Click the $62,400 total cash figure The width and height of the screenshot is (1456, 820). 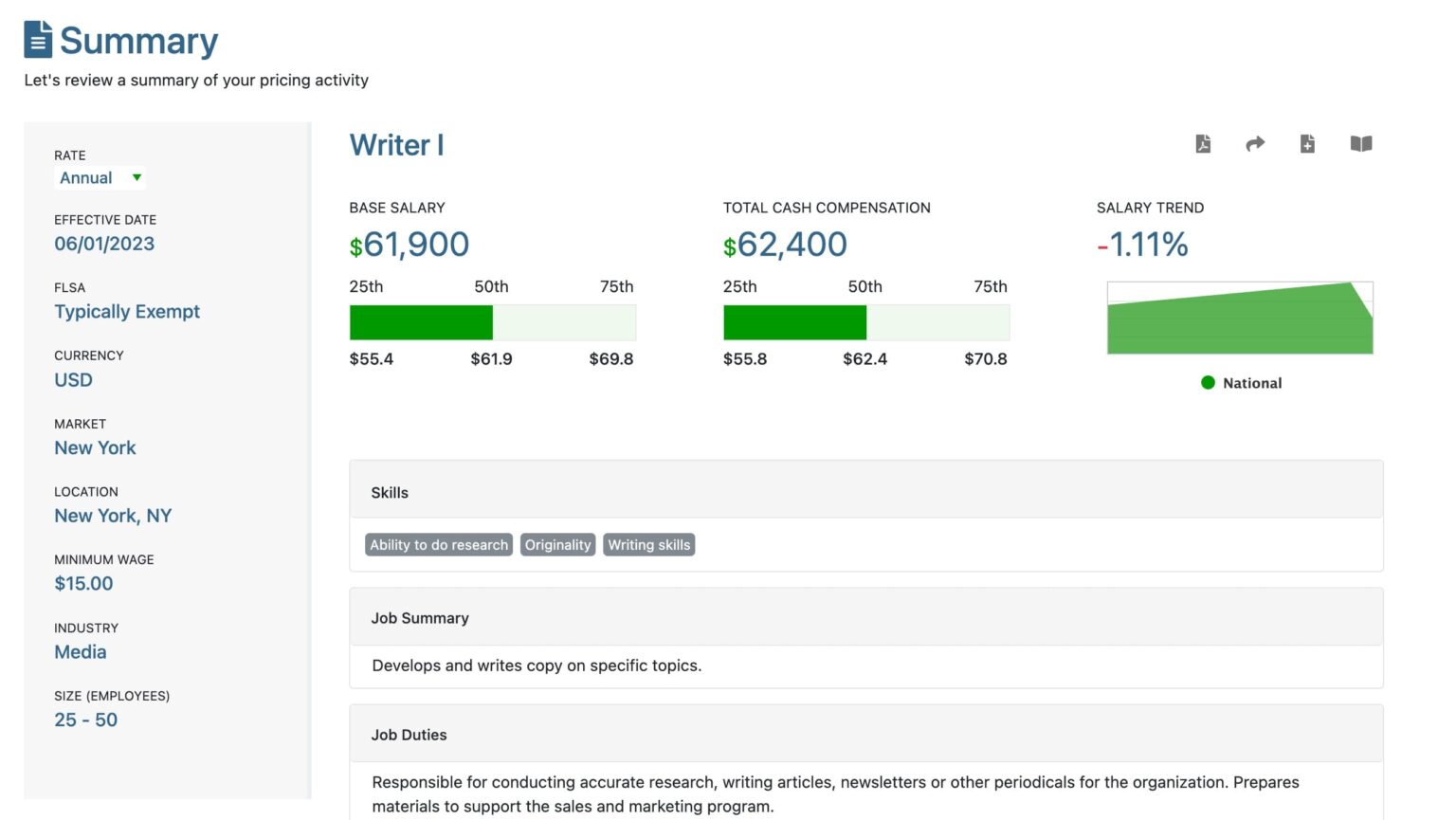785,245
